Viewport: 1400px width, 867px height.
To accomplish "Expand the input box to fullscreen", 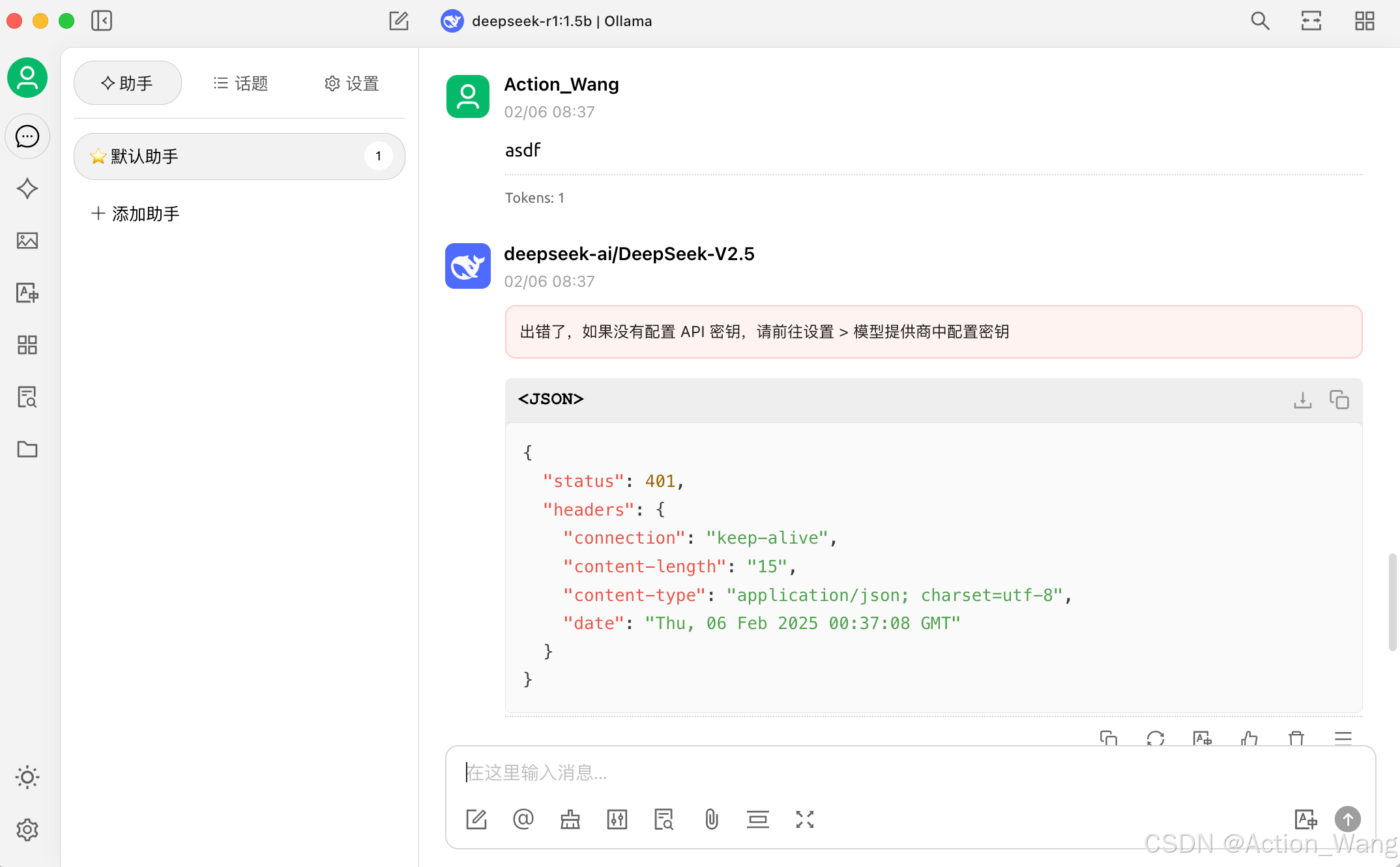I will [x=805, y=819].
